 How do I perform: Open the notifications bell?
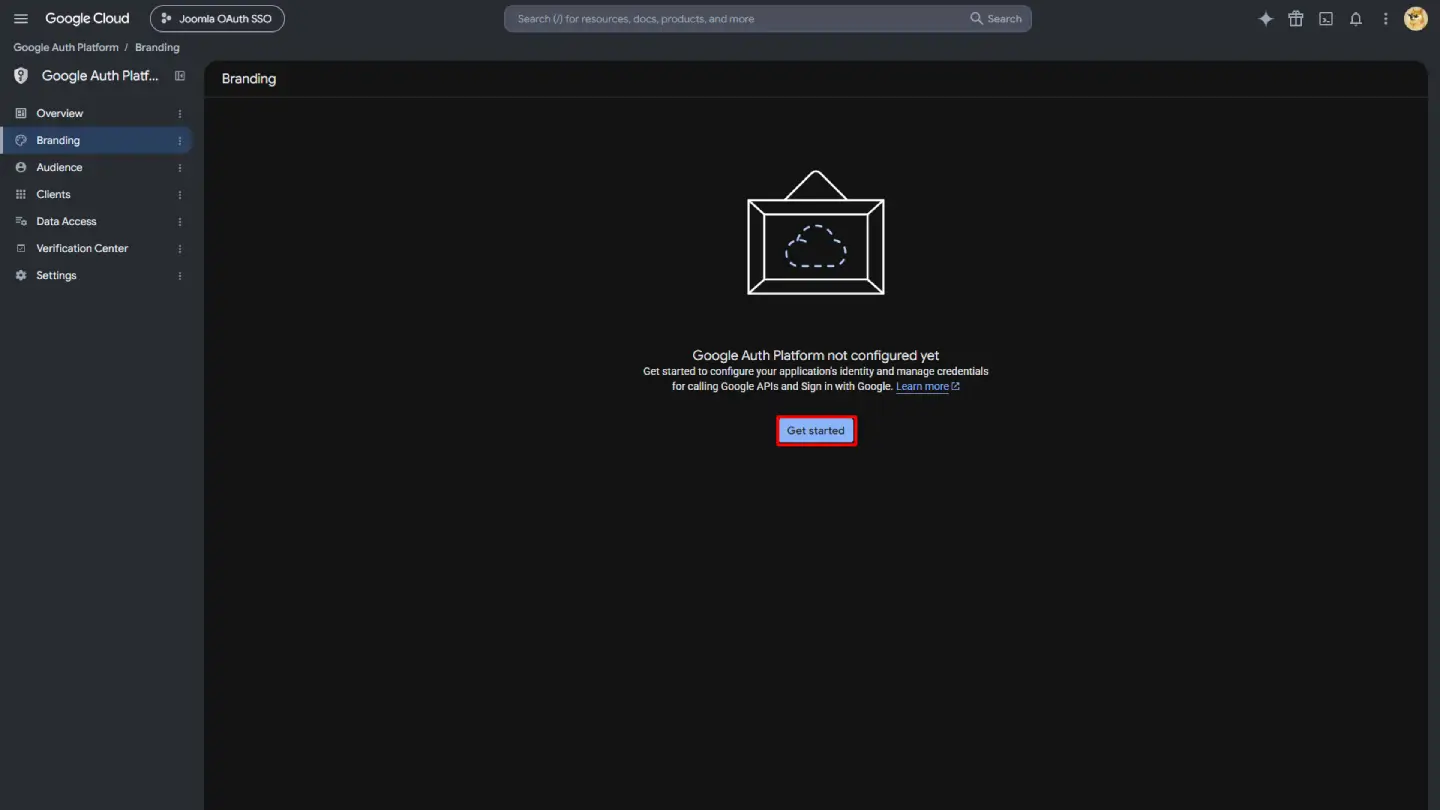[1356, 19]
